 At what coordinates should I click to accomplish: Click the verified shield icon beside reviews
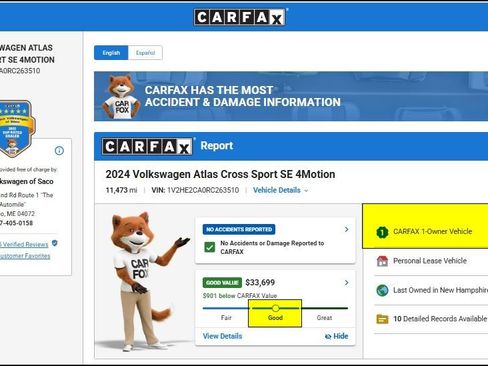coord(55,244)
